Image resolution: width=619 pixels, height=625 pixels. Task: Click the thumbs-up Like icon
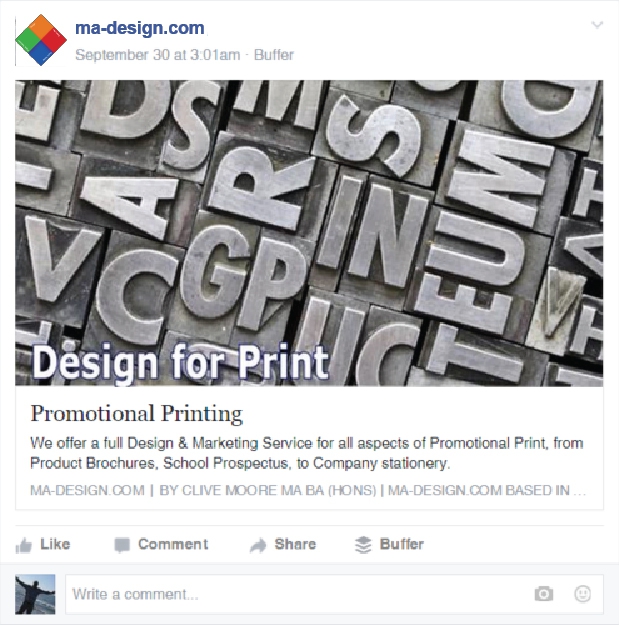(24, 545)
